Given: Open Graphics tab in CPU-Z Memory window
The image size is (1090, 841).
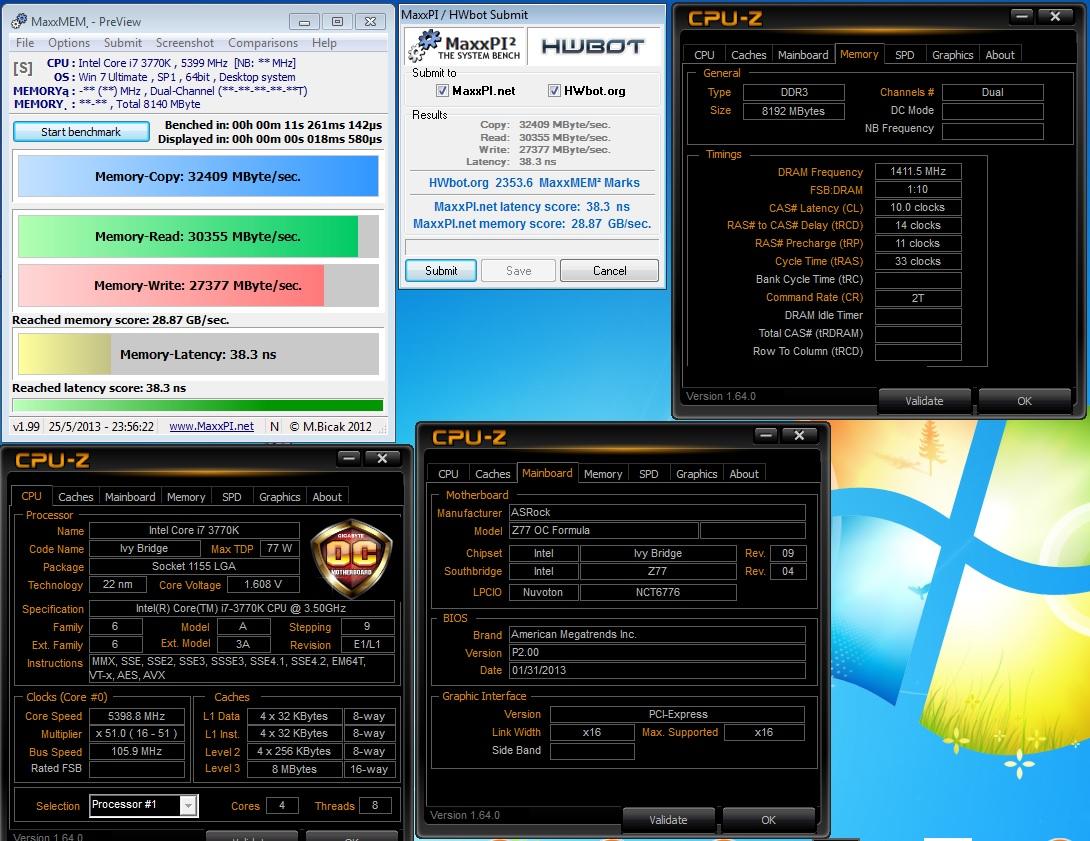Looking at the screenshot, I should (952, 55).
